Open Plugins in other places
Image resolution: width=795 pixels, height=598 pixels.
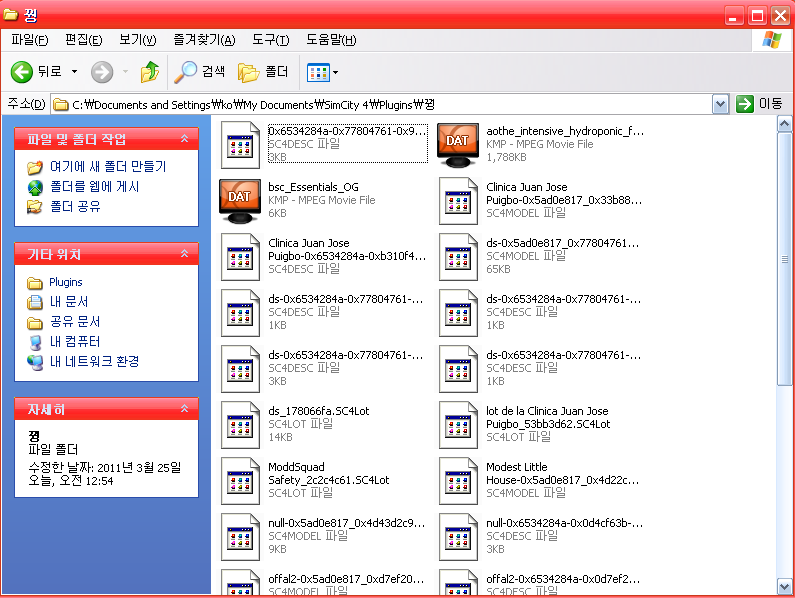point(65,282)
